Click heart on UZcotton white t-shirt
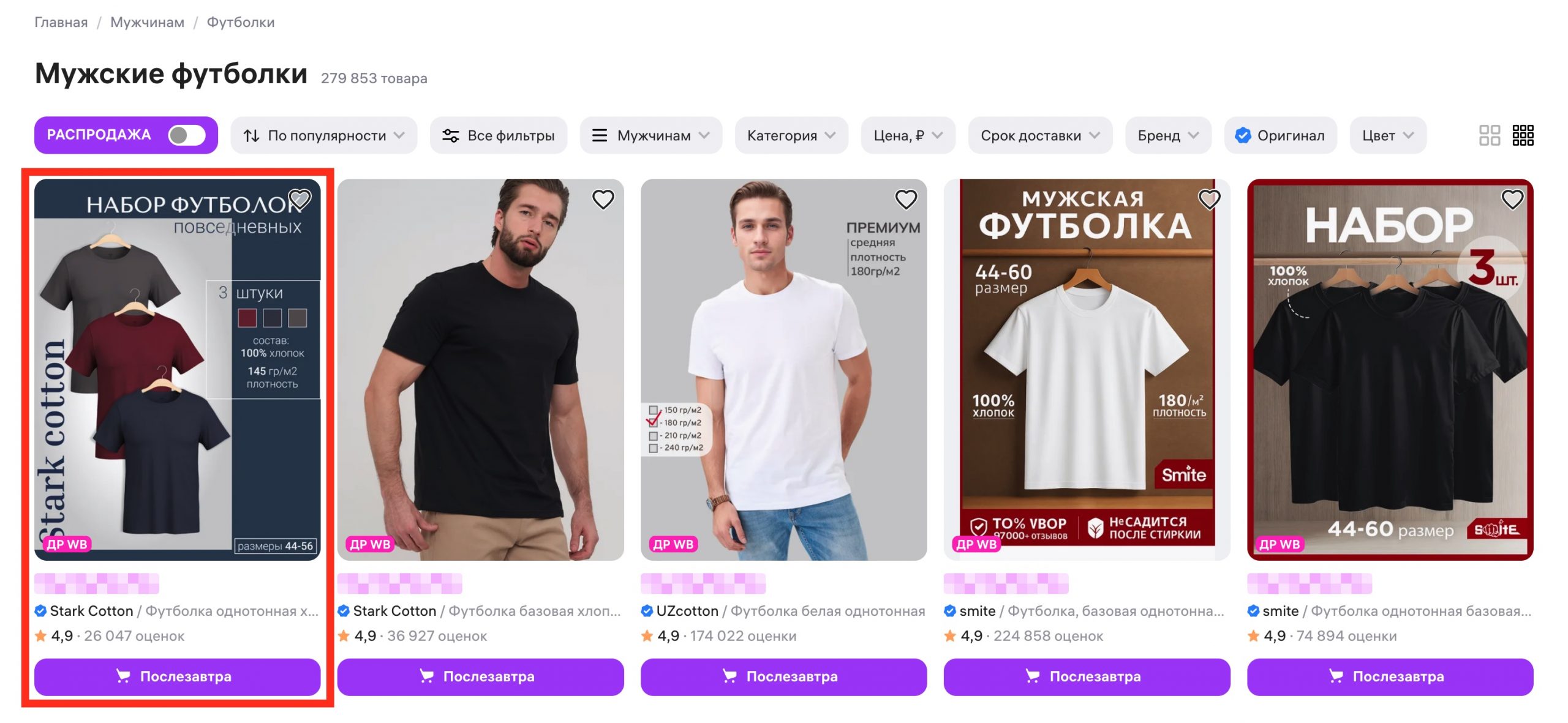Screen dimensions: 1568x723 pyautogui.click(x=906, y=199)
